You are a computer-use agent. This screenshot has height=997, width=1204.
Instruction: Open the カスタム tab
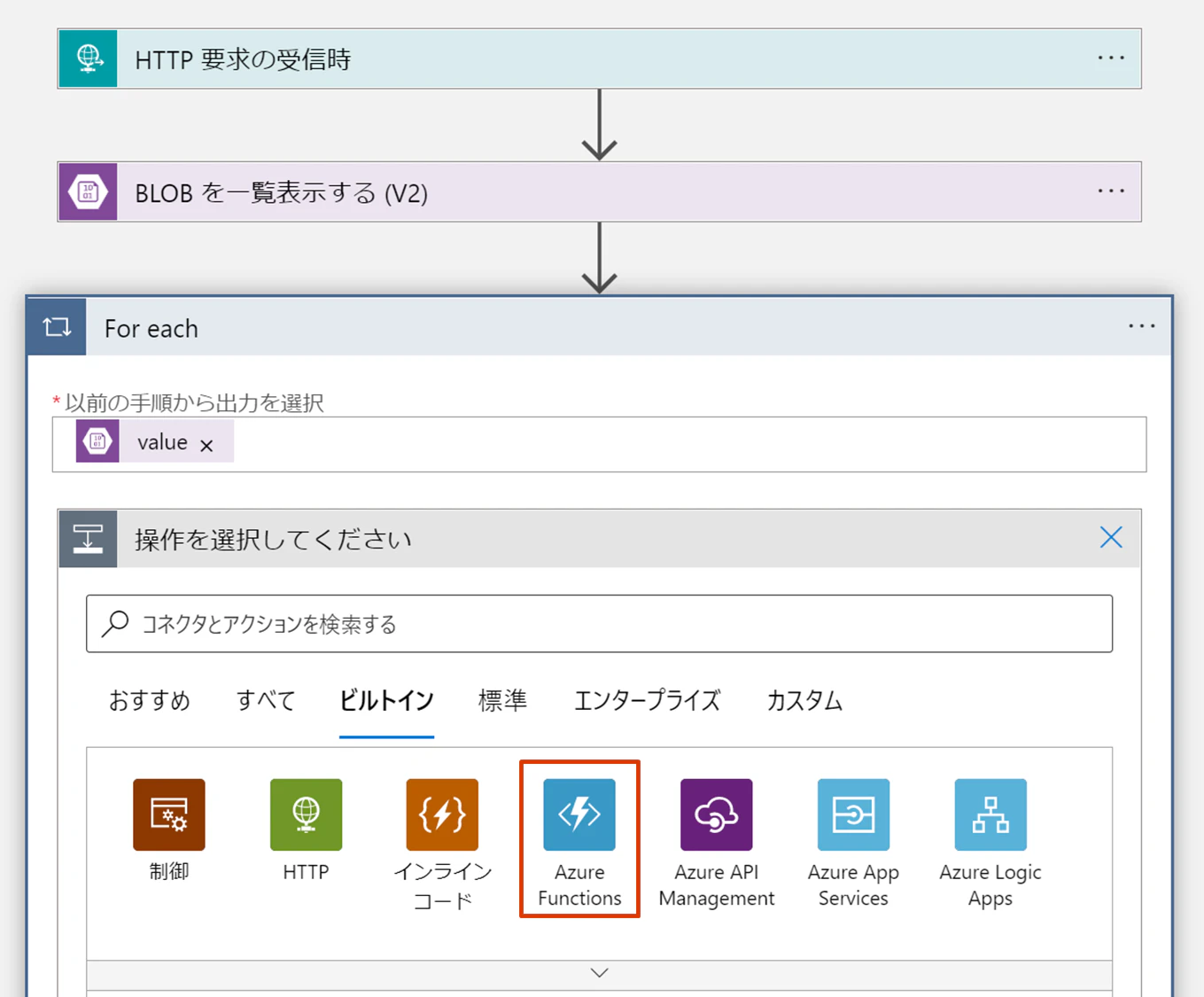(804, 700)
